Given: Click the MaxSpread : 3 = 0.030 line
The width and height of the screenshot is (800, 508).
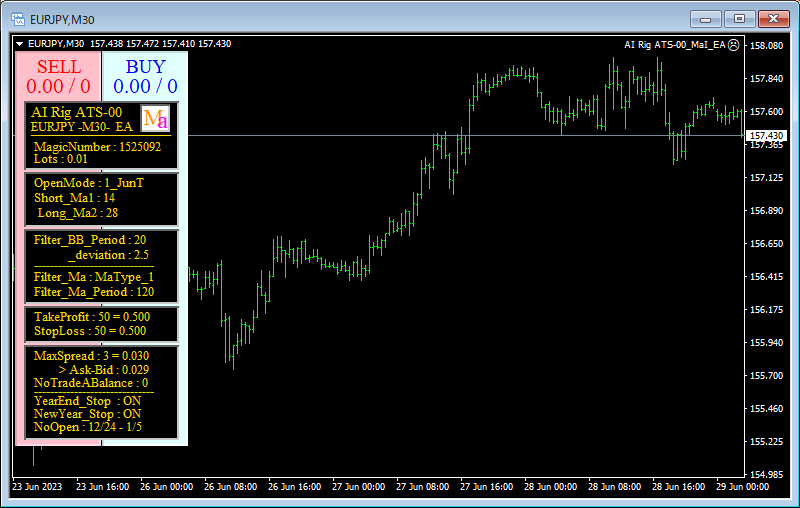Looking at the screenshot, I should [x=91, y=356].
